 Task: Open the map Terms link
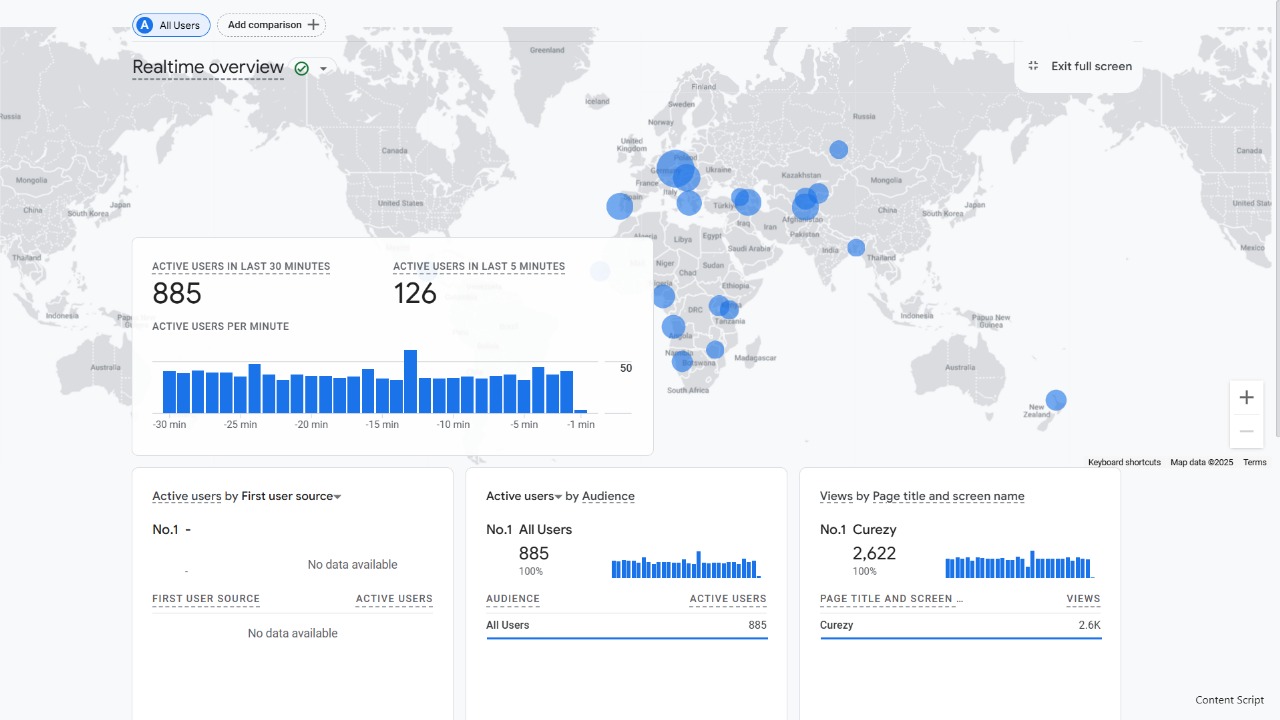click(x=1254, y=462)
